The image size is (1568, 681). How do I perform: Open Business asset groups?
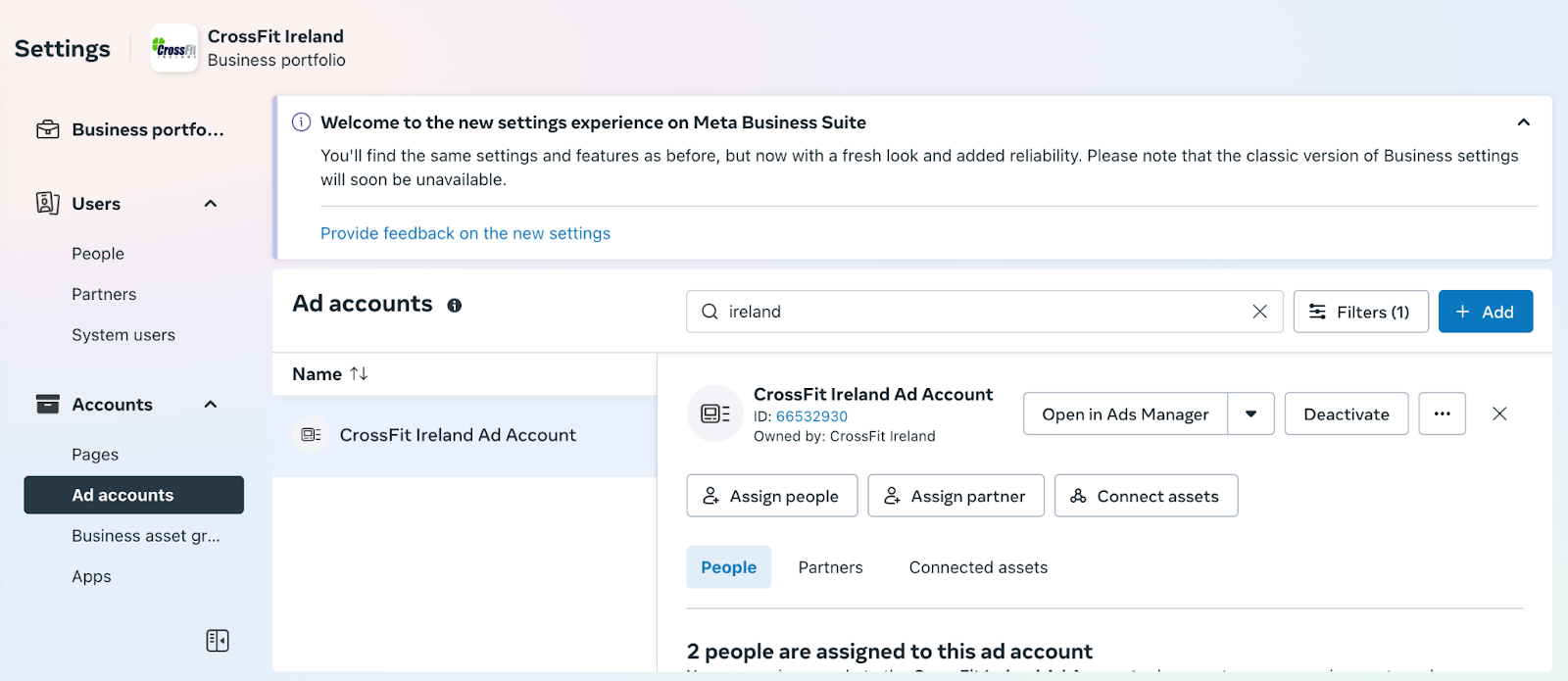(145, 536)
